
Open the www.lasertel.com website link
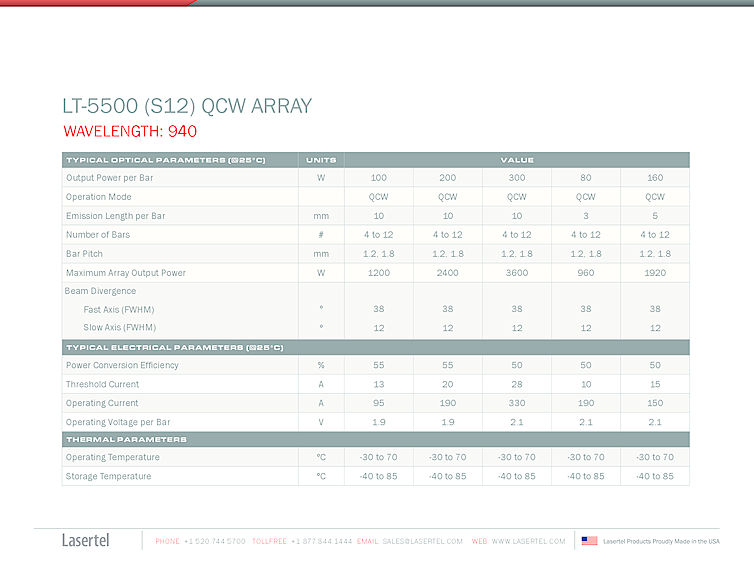coord(528,541)
